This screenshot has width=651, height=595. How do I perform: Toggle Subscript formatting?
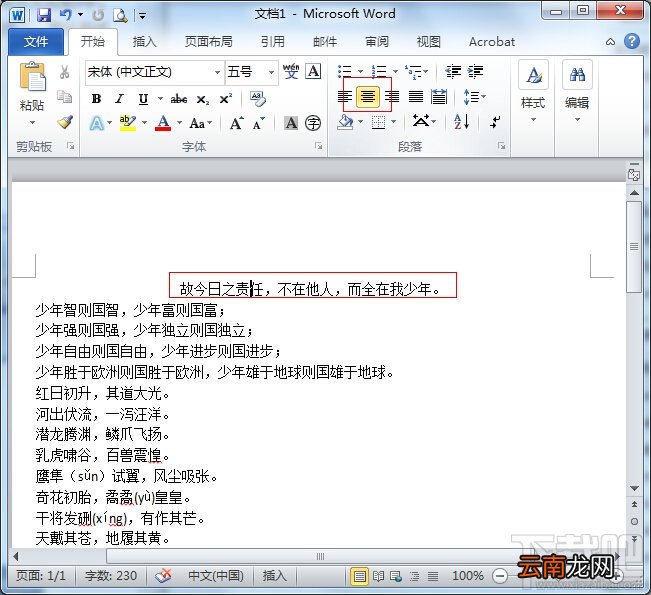coord(203,99)
